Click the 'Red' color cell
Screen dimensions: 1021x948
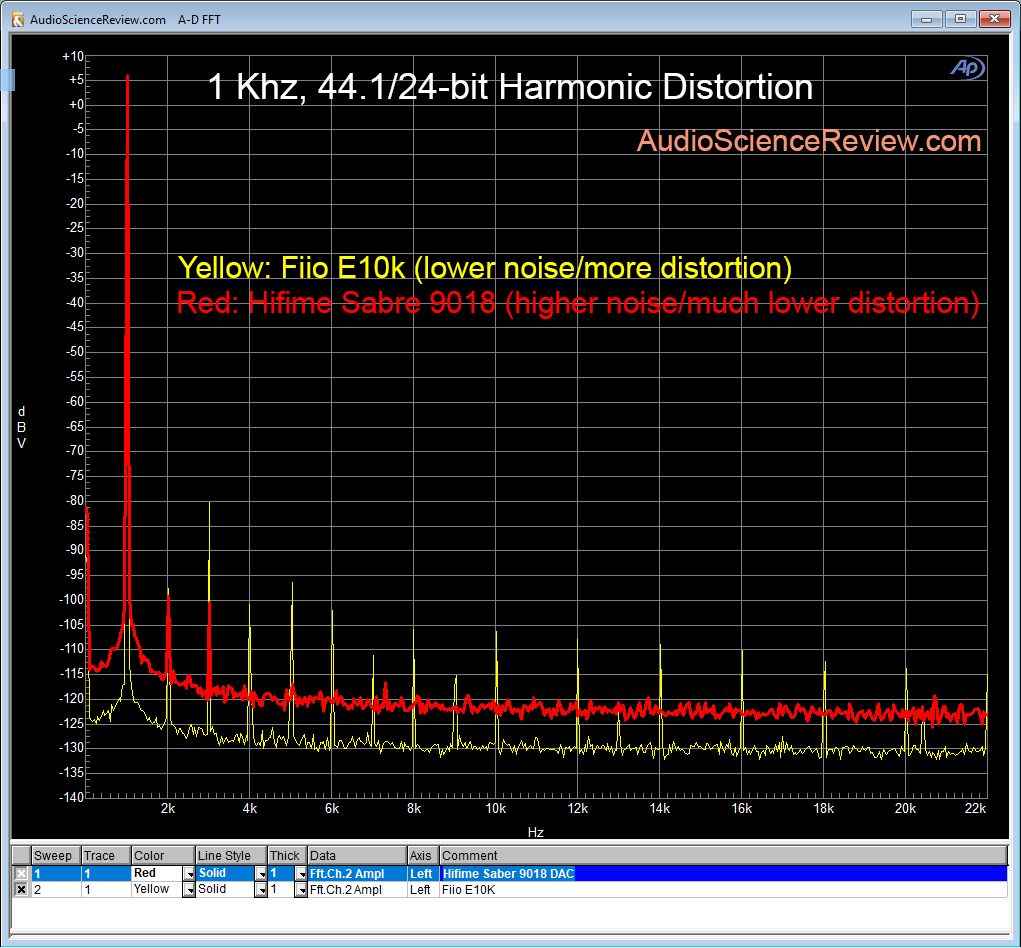coord(157,874)
